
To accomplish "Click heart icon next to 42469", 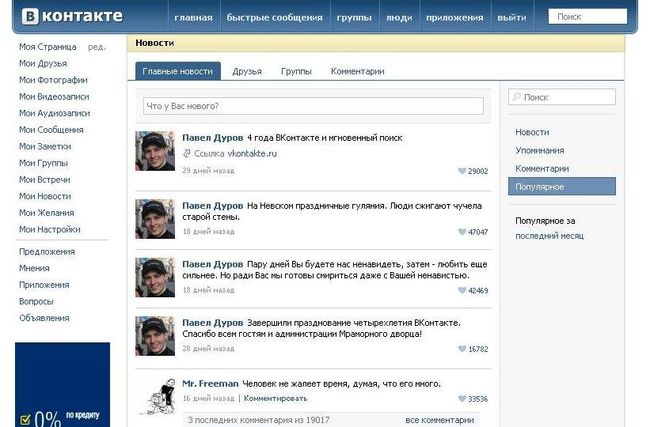I will point(462,290).
